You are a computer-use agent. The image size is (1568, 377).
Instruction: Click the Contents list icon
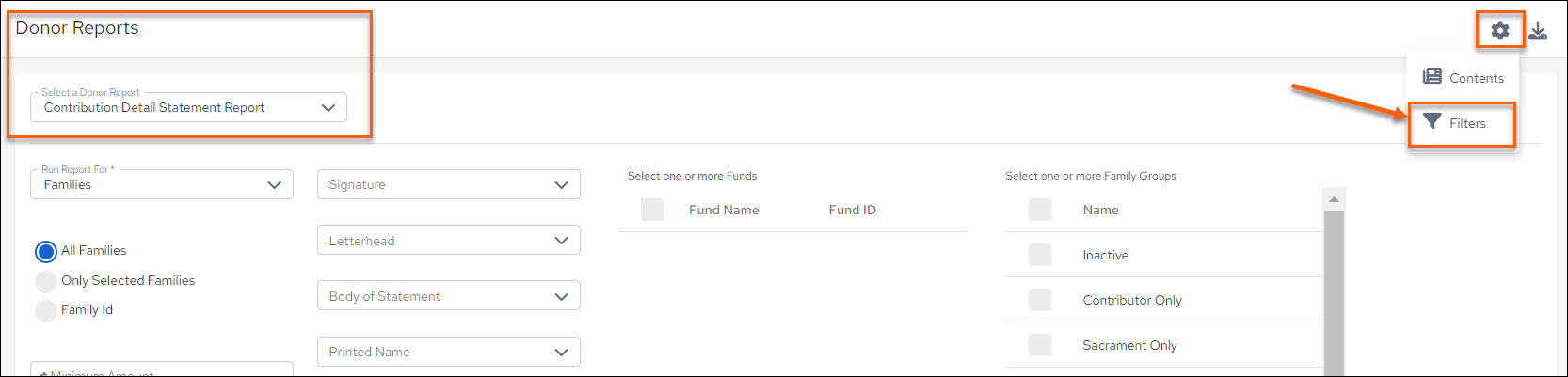1432,76
